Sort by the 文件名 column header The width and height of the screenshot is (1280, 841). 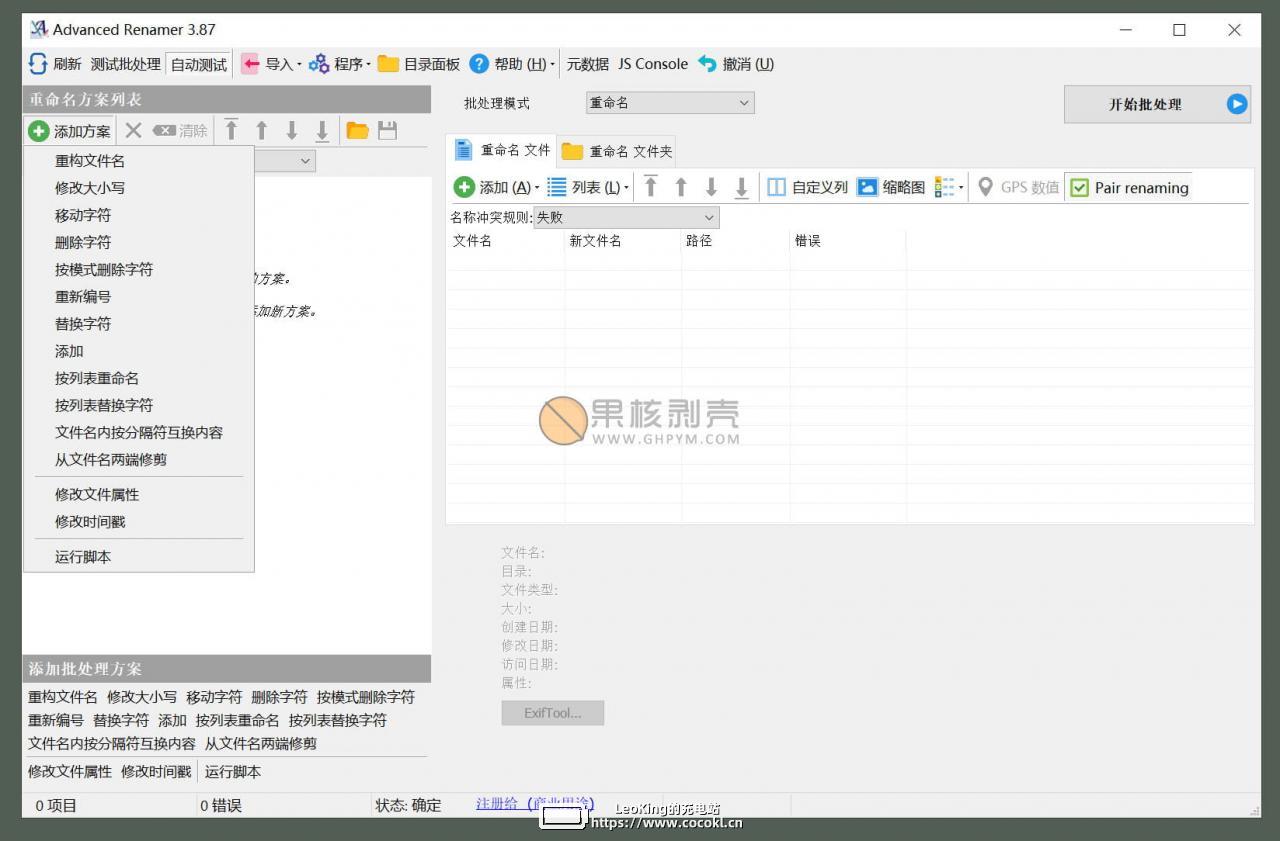(506, 241)
